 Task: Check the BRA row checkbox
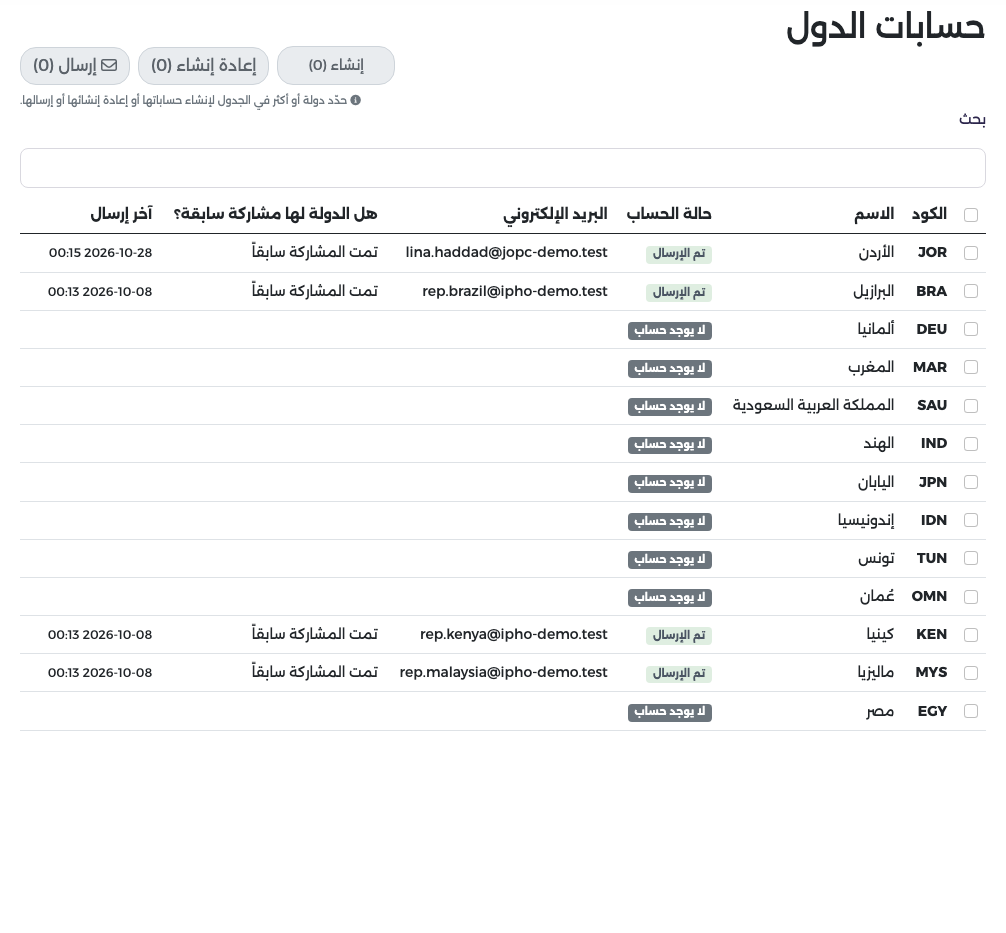click(x=971, y=291)
